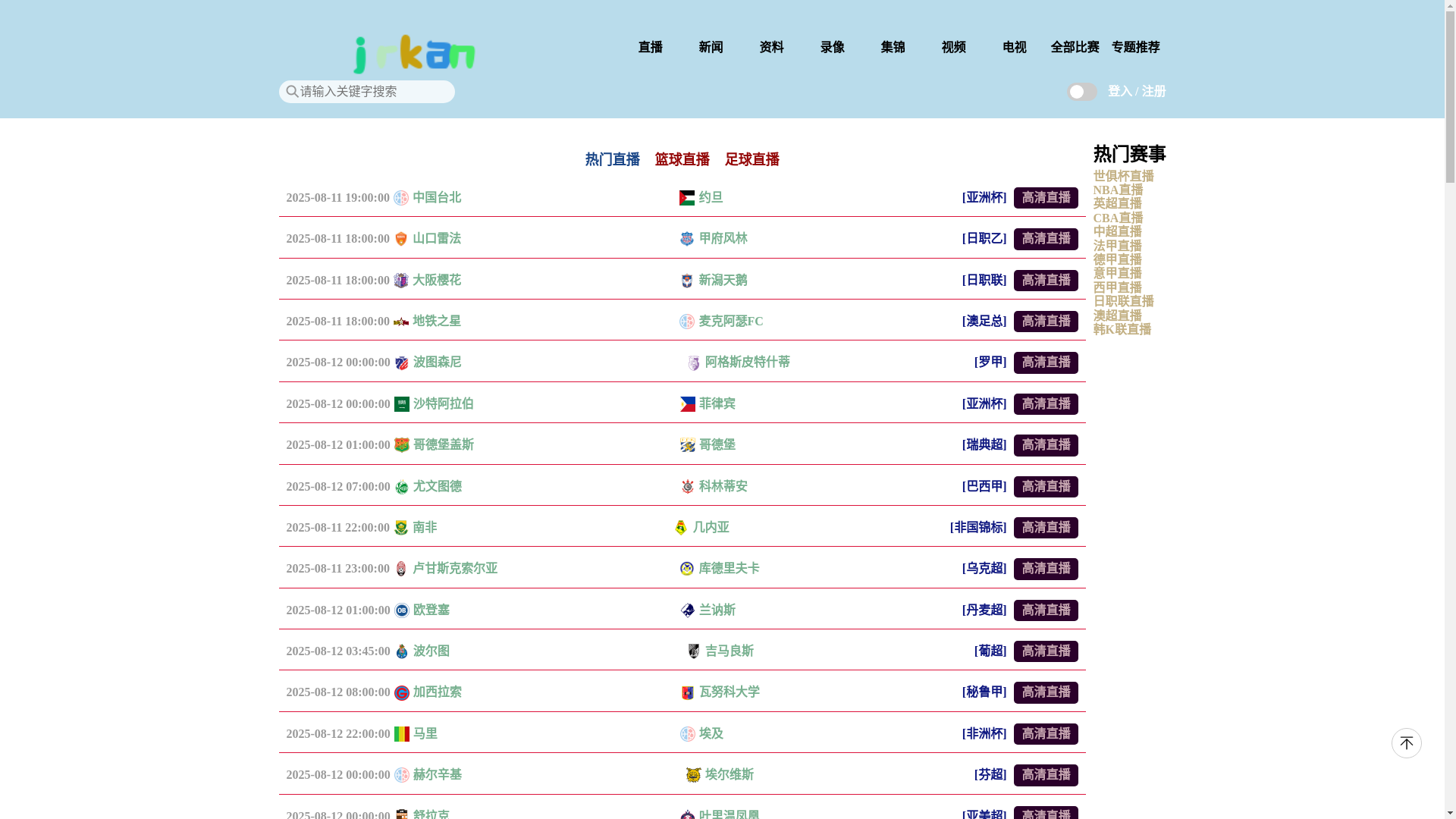Open 世俱杯直播 in hot events
Screen dimensions: 1456x819
tap(1123, 176)
